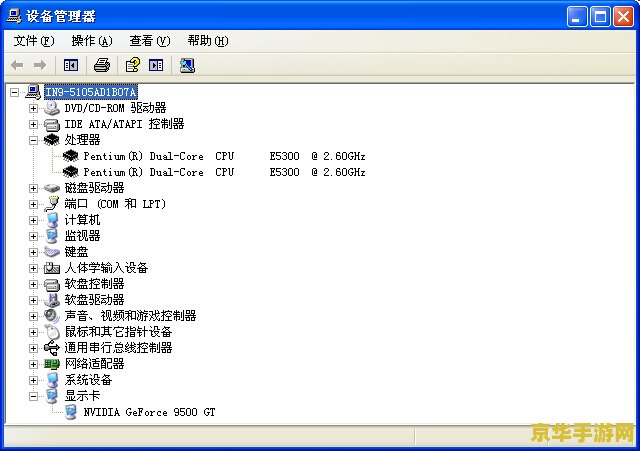This screenshot has height=451, width=640.
Task: Minimize the 设备管理器 window
Action: click(577, 17)
